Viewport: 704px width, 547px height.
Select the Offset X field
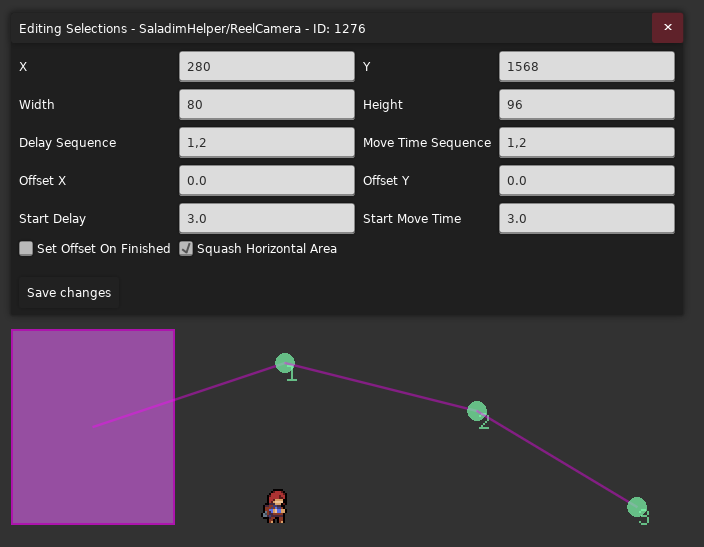point(267,181)
